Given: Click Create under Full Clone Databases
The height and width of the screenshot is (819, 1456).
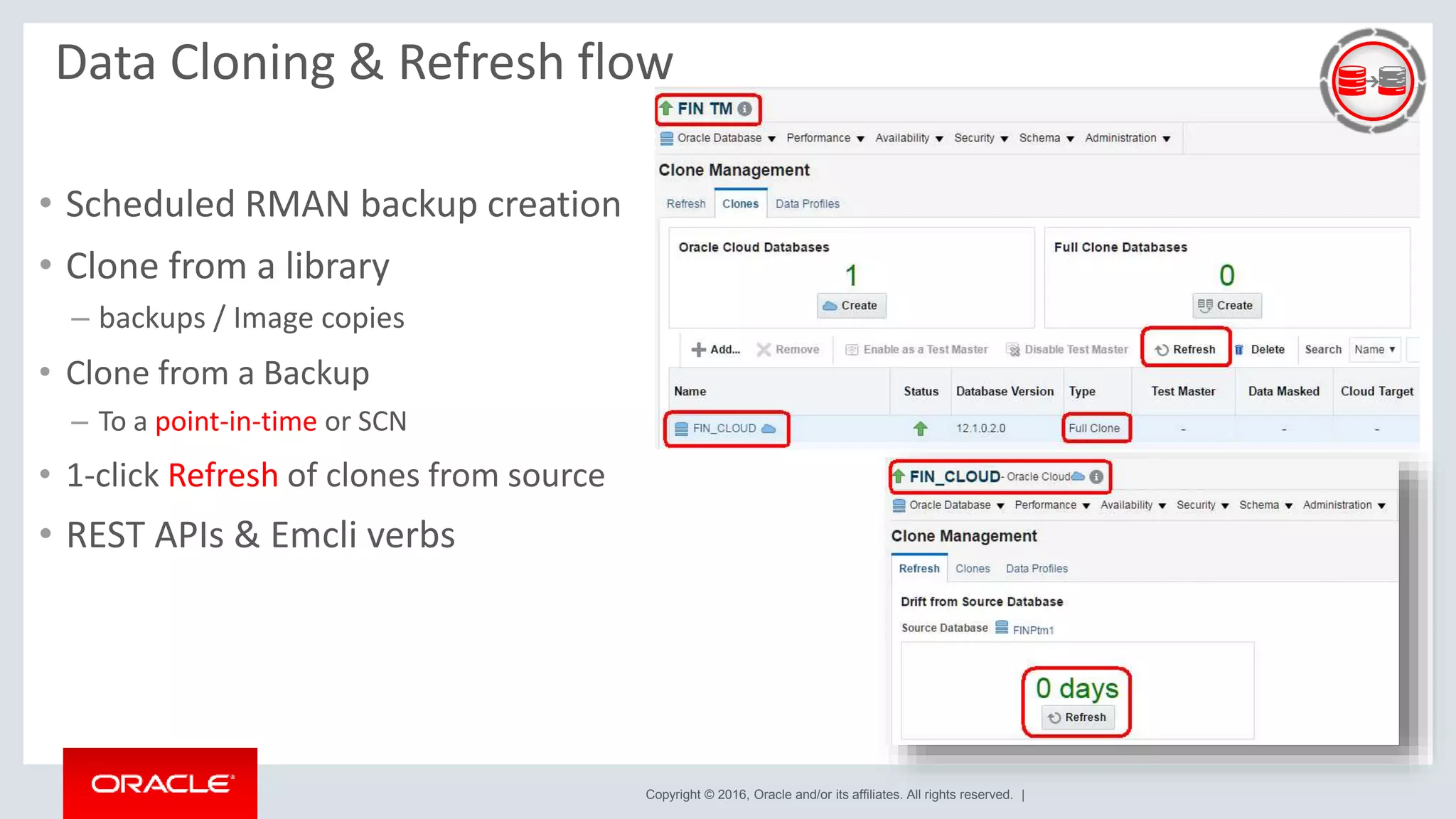Looking at the screenshot, I should [1227, 306].
